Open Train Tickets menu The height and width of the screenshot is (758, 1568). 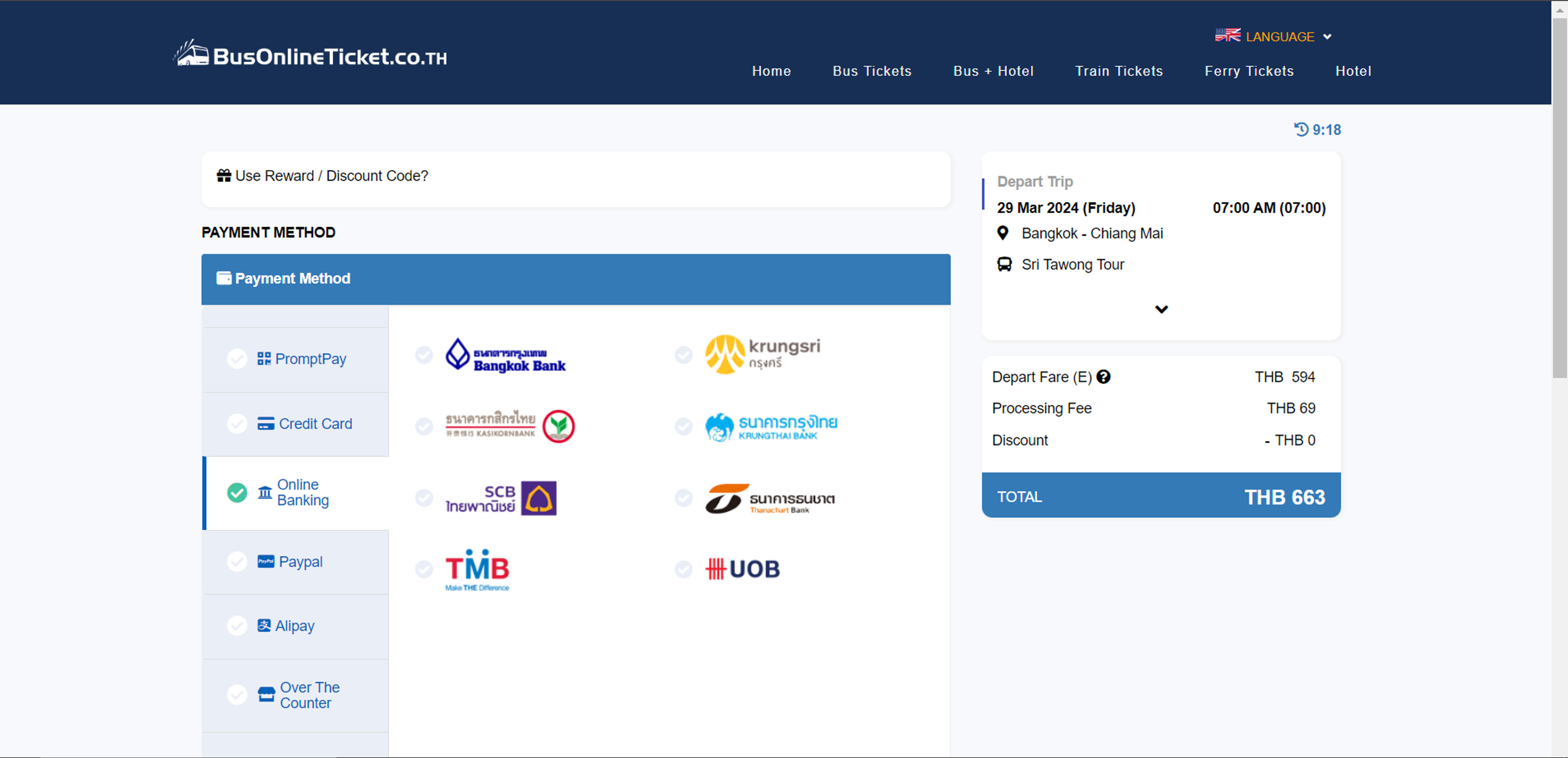point(1119,71)
